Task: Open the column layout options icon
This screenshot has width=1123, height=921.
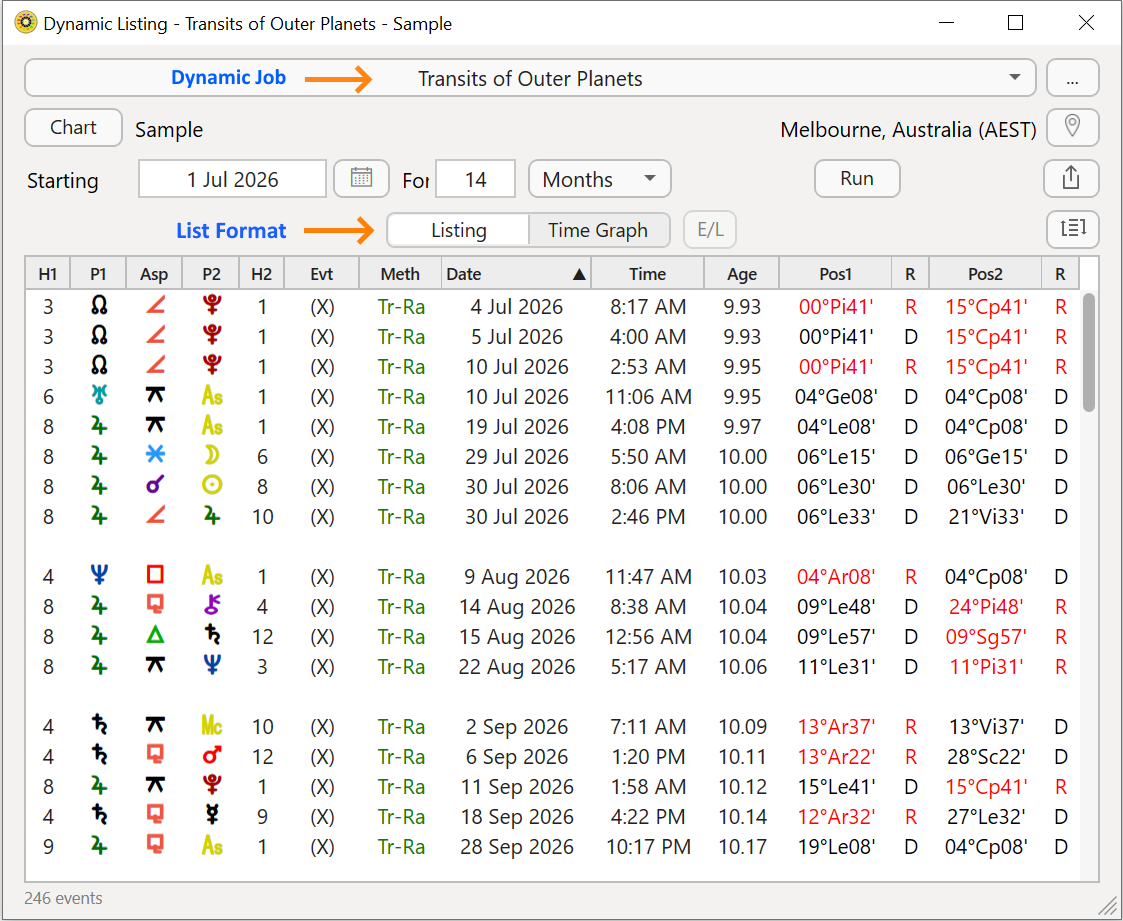Action: click(1073, 229)
